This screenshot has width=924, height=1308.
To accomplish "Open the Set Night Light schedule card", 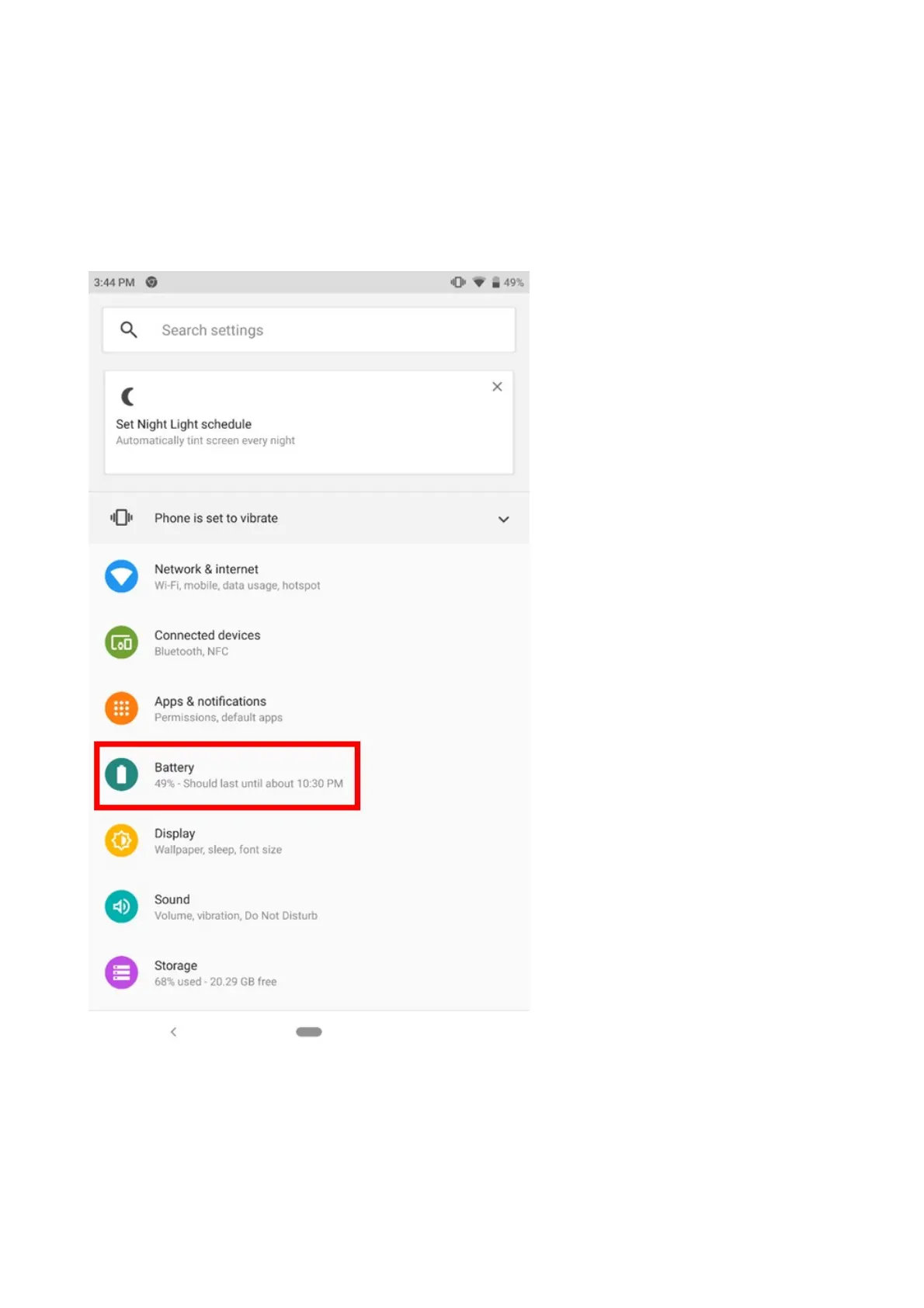I will (309, 423).
